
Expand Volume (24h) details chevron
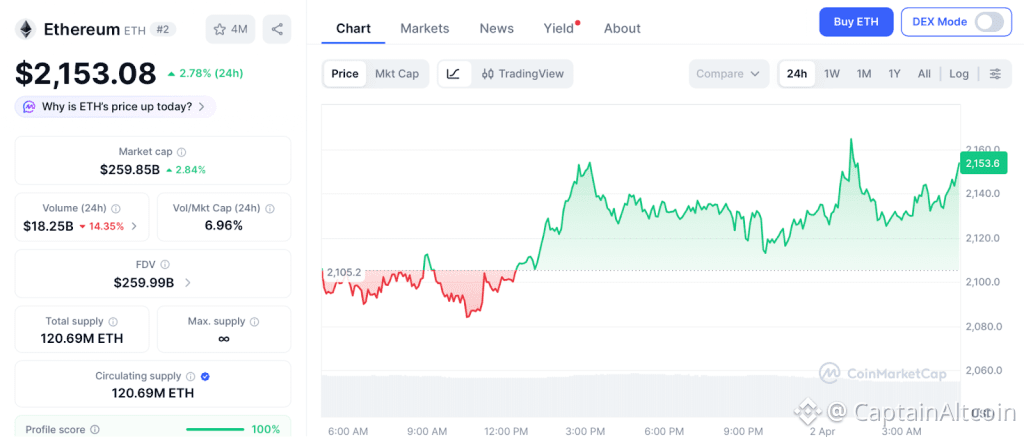coord(135,226)
